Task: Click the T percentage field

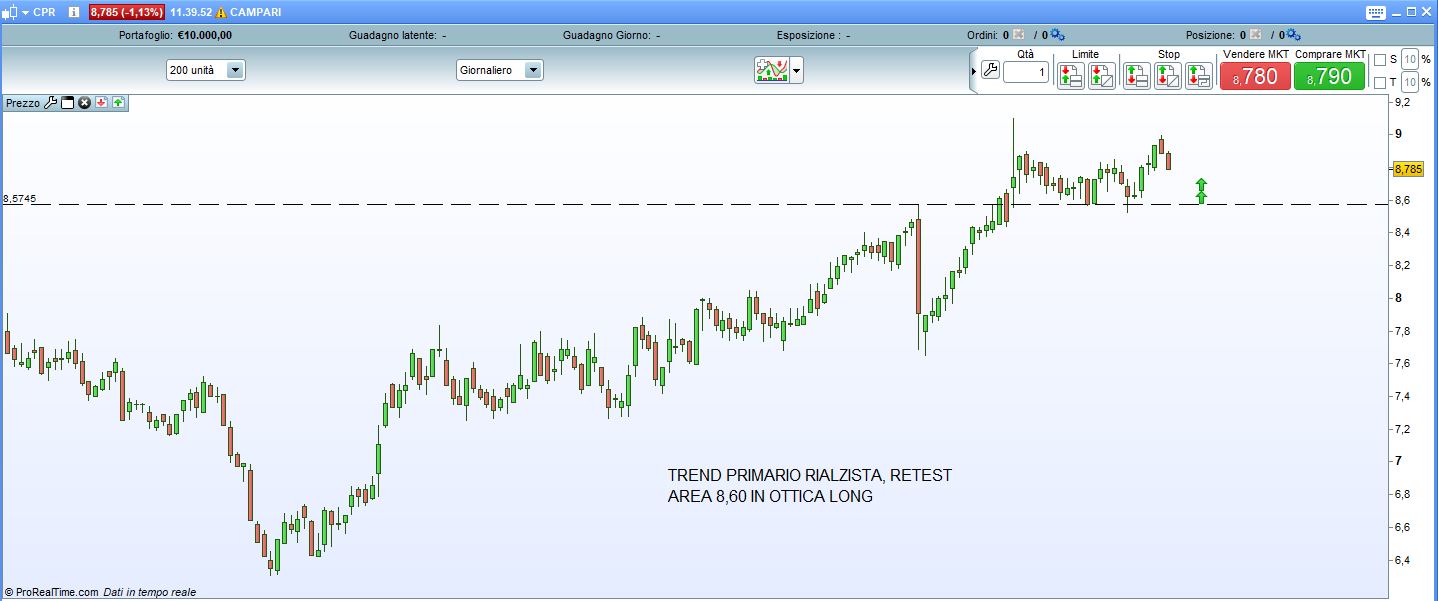Action: [1410, 81]
